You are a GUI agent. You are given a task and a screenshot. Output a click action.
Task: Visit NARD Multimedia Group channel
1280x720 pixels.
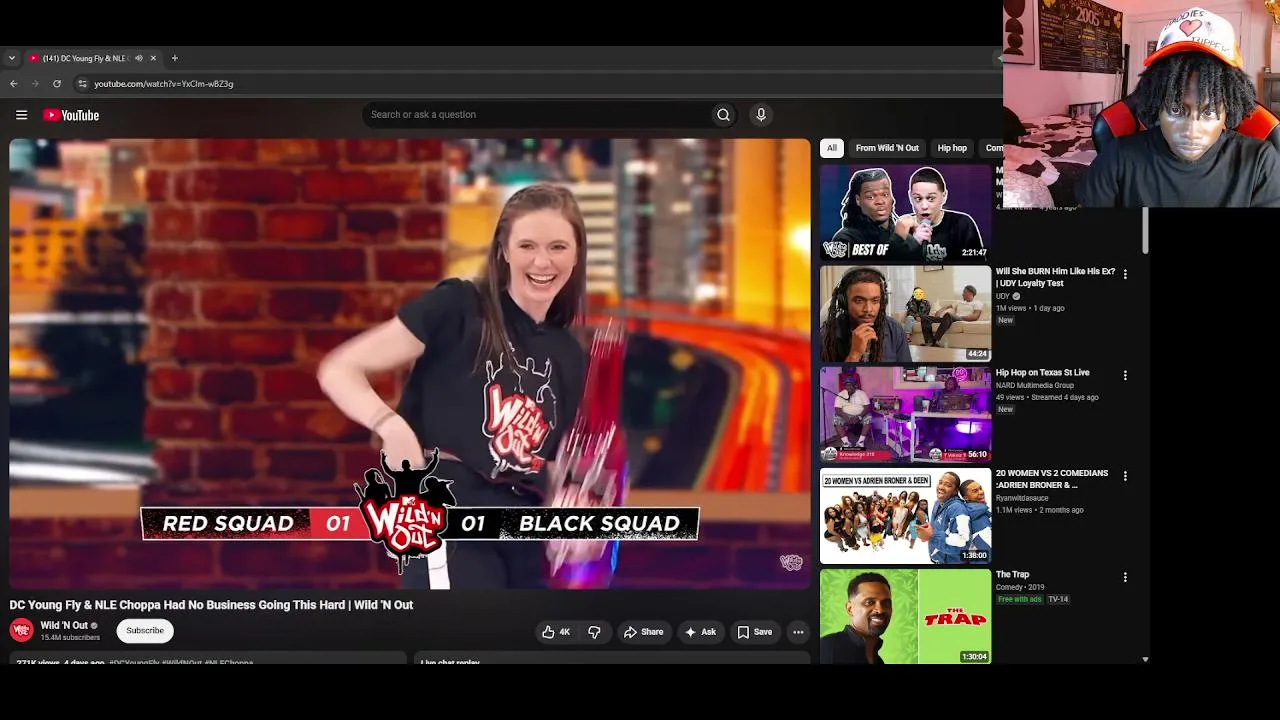tap(1035, 385)
